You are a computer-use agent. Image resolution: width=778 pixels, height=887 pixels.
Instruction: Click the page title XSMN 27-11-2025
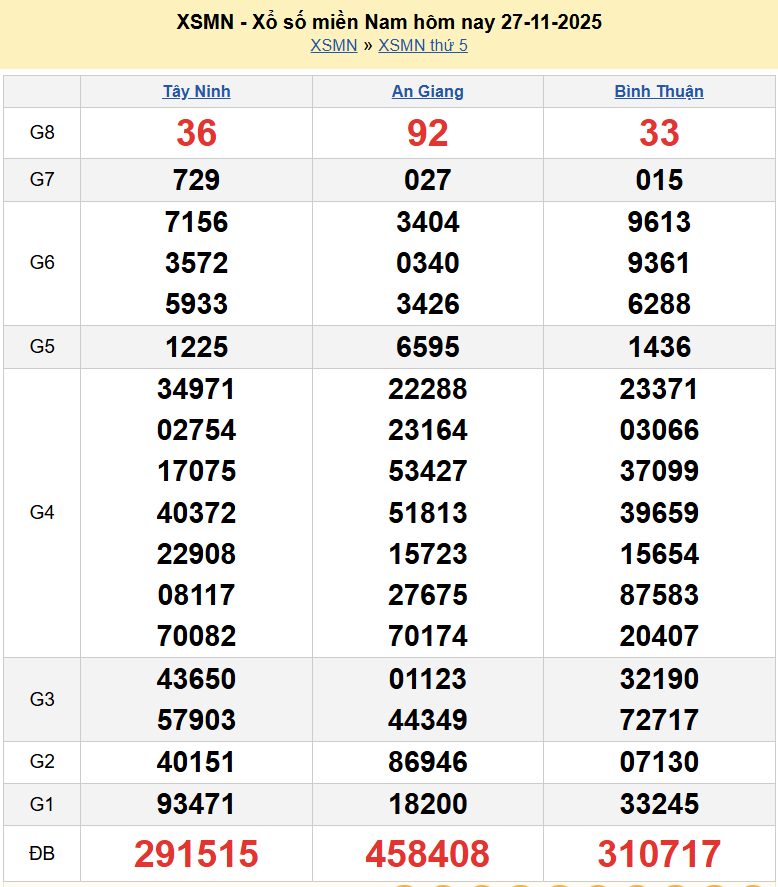(x=389, y=22)
